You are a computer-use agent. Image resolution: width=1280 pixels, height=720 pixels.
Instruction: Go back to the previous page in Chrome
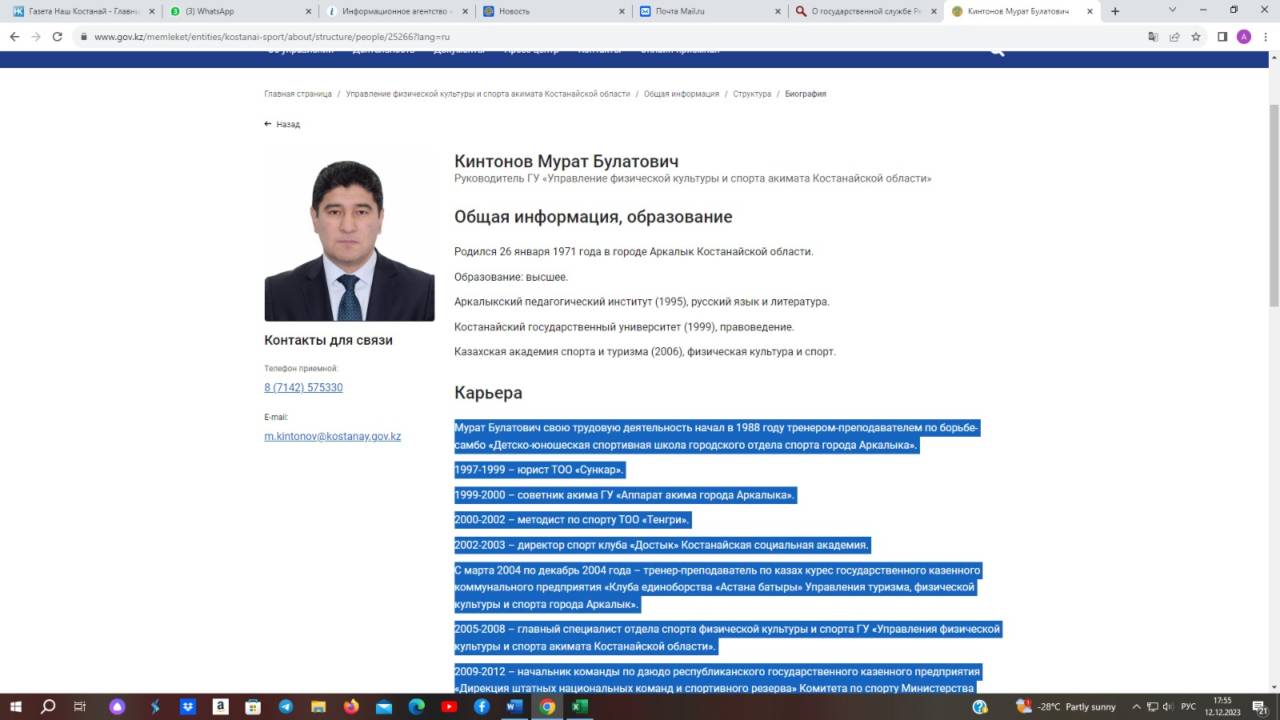coord(14,37)
